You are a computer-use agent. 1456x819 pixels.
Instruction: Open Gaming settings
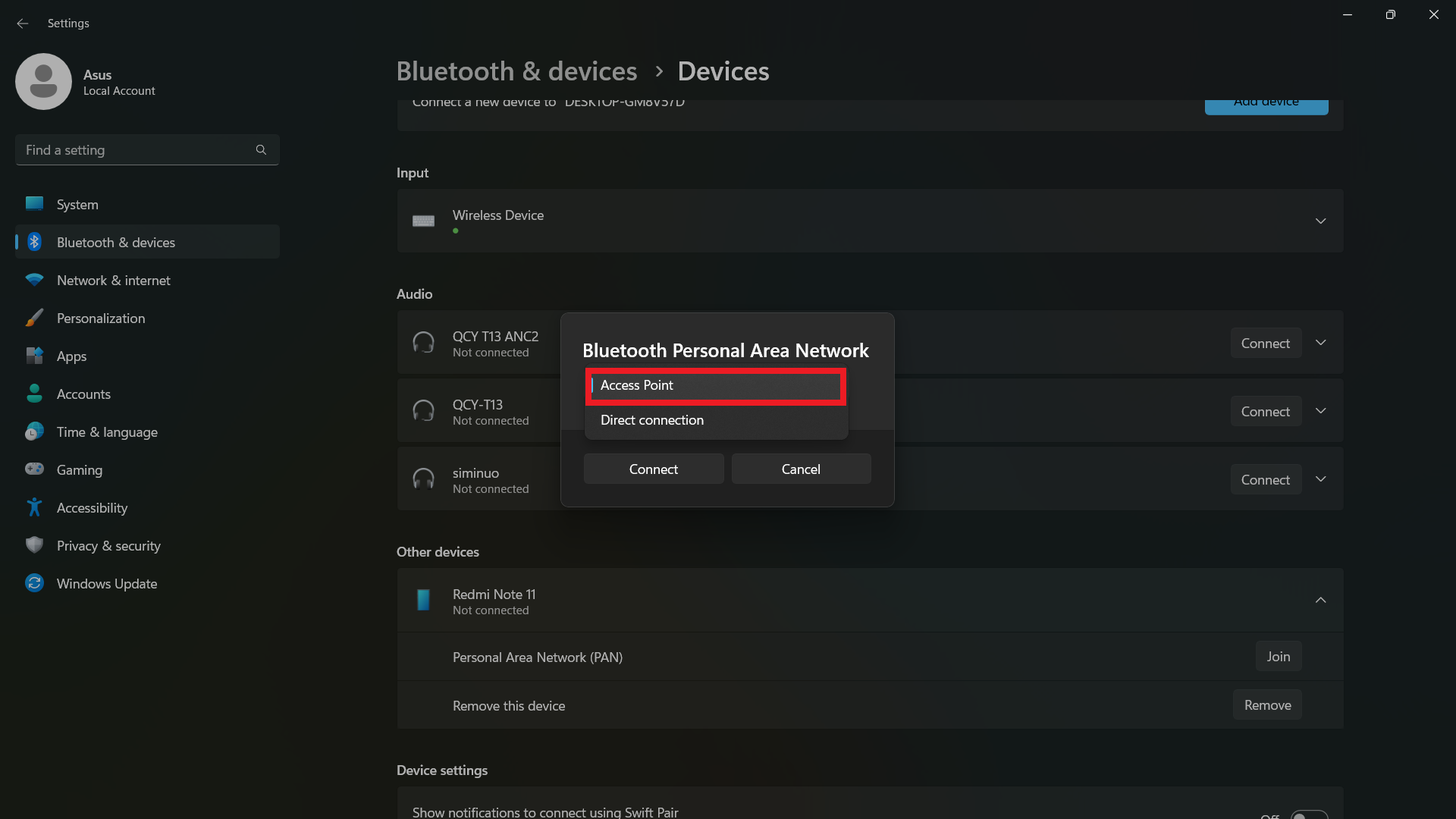tap(147, 469)
